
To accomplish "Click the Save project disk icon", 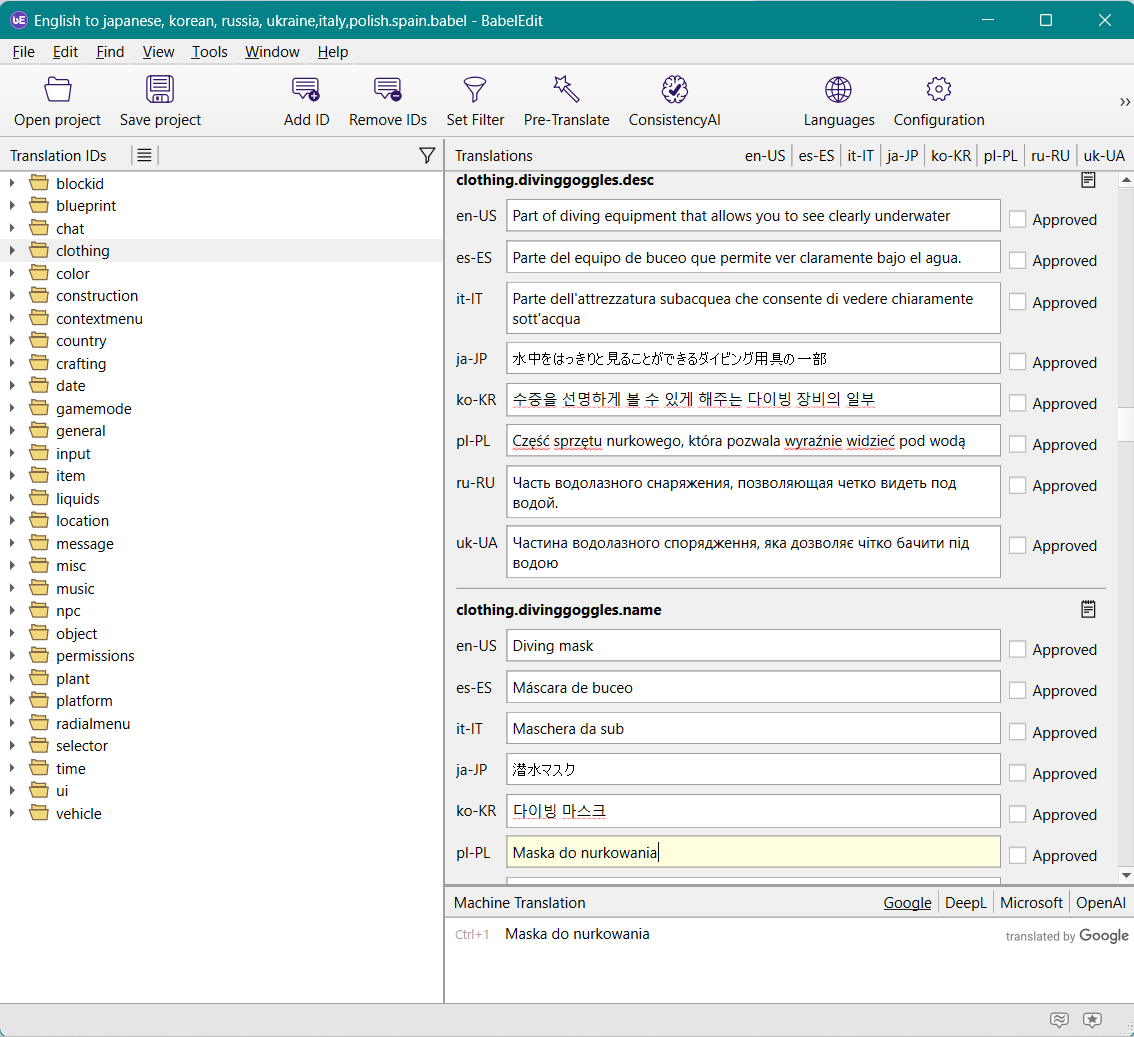I will point(160,90).
